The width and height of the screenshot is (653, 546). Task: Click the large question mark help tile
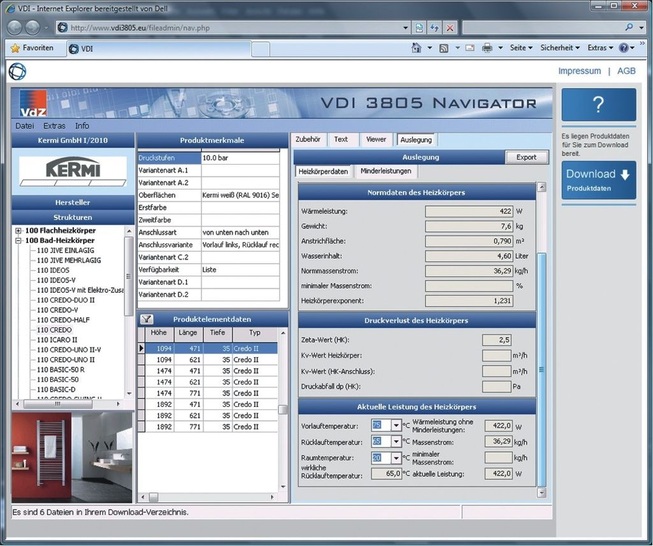pyautogui.click(x=598, y=105)
